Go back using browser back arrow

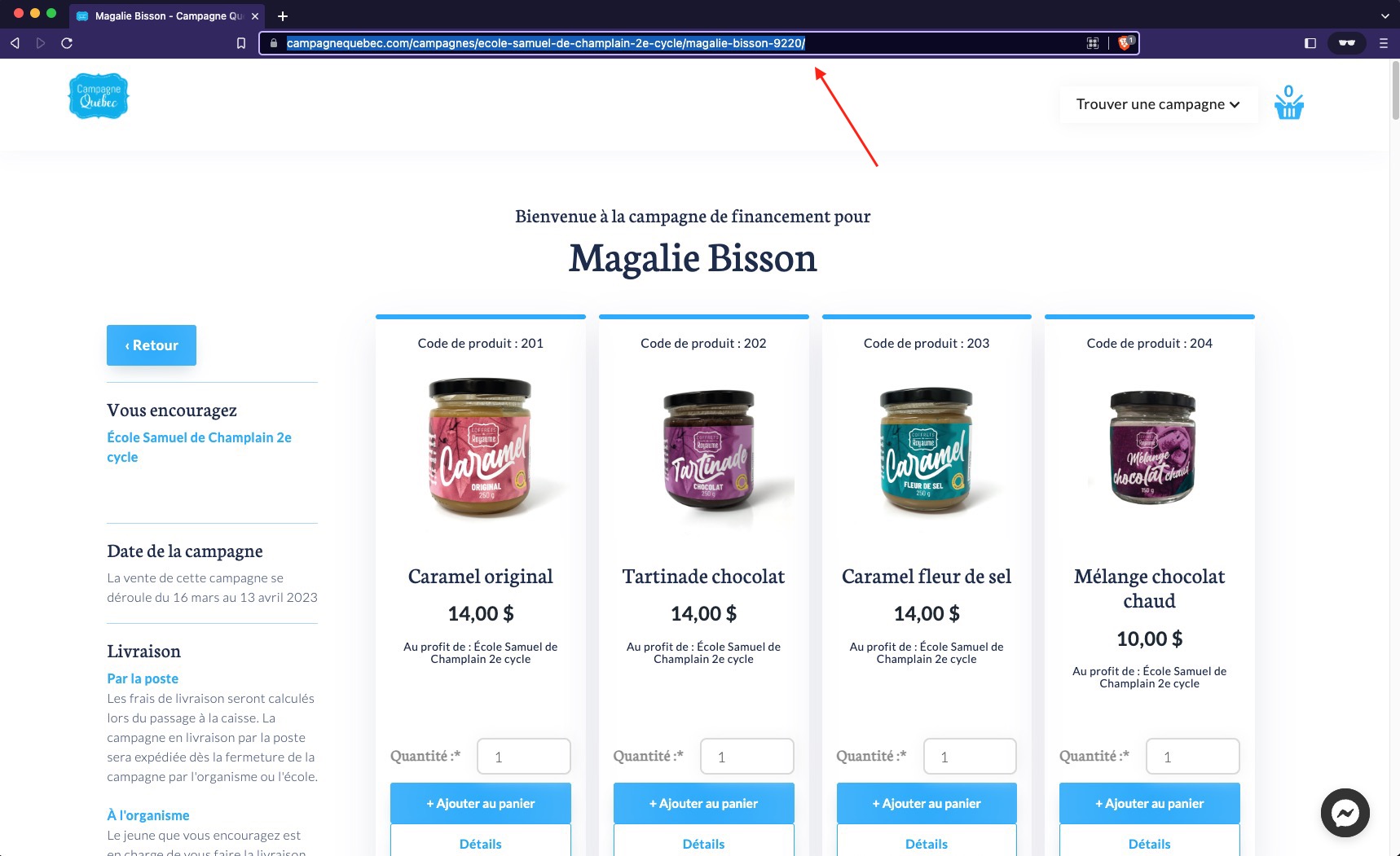15,43
